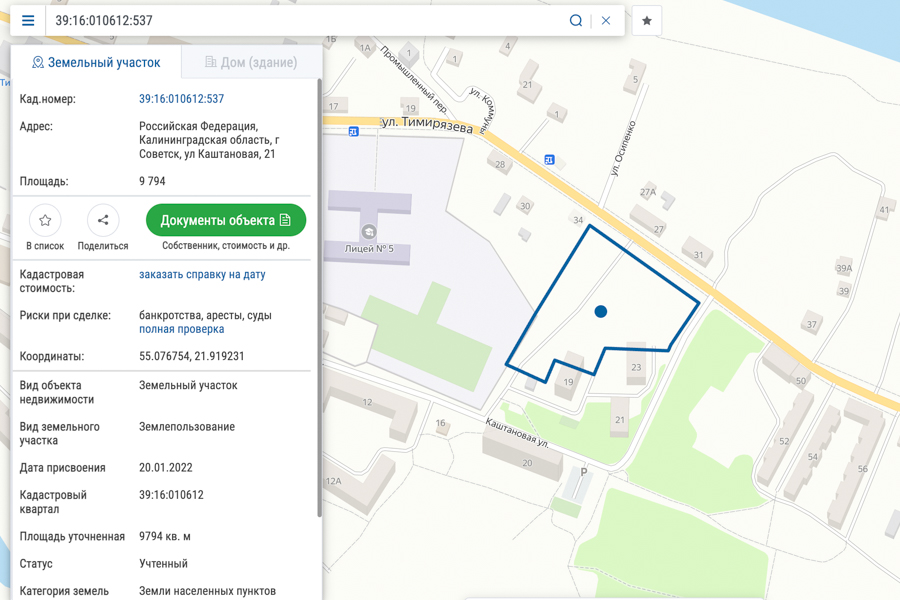
Task: Switch to the Дом (здание) tab
Action: pos(251,62)
